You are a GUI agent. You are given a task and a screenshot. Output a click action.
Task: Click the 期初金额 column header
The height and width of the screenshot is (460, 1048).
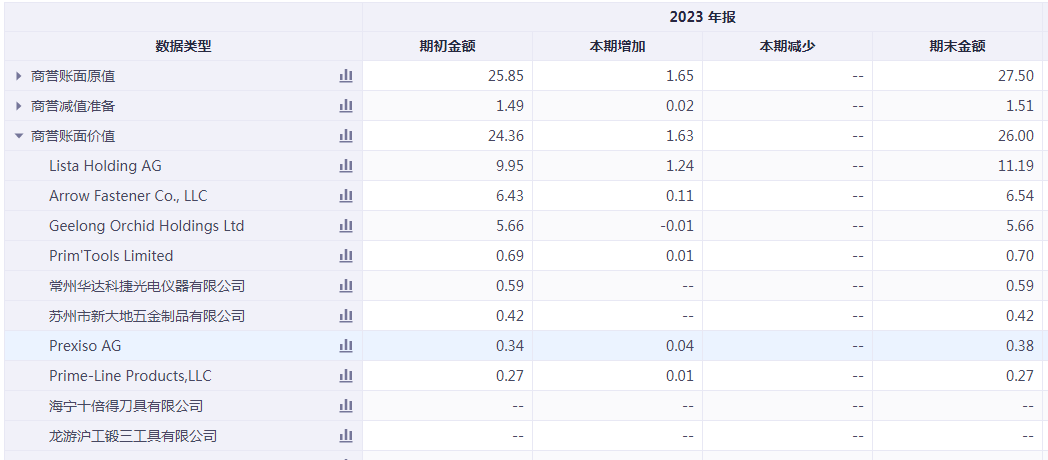(447, 46)
